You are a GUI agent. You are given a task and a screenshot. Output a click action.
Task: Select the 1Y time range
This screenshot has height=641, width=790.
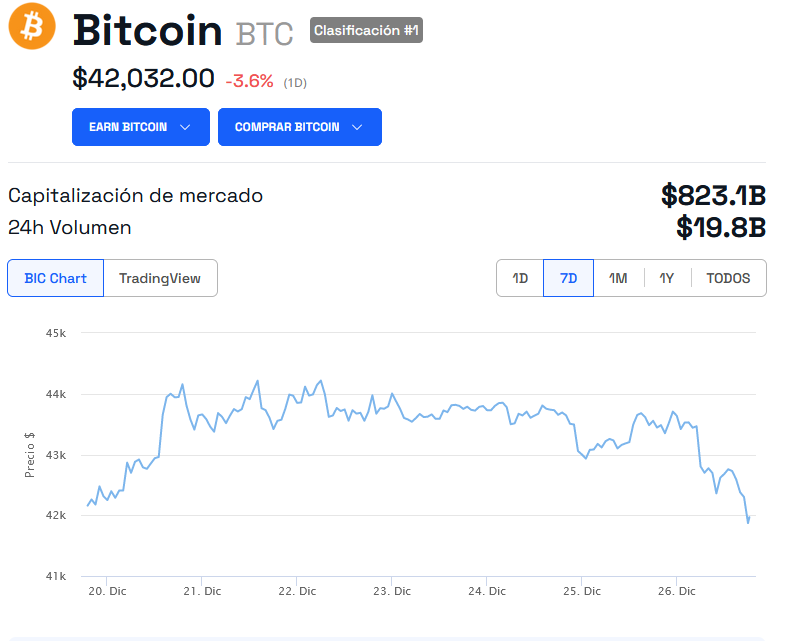[x=666, y=278]
